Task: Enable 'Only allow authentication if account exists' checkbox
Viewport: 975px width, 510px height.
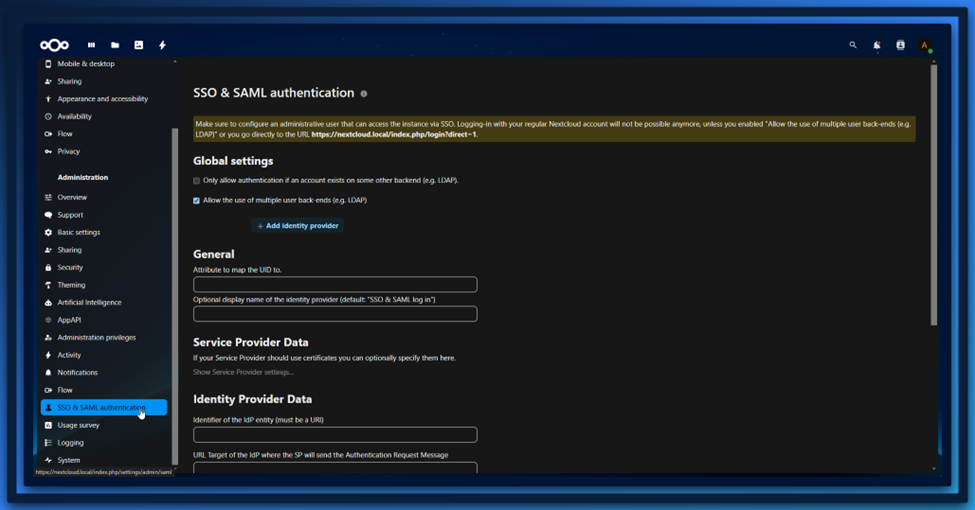Action: click(197, 181)
